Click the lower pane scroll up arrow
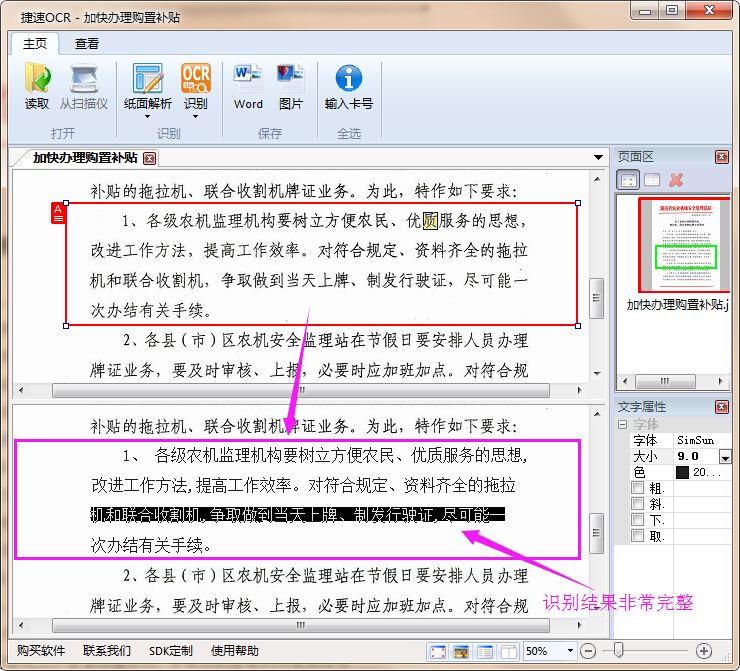This screenshot has width=740, height=671. pyautogui.click(x=597, y=414)
